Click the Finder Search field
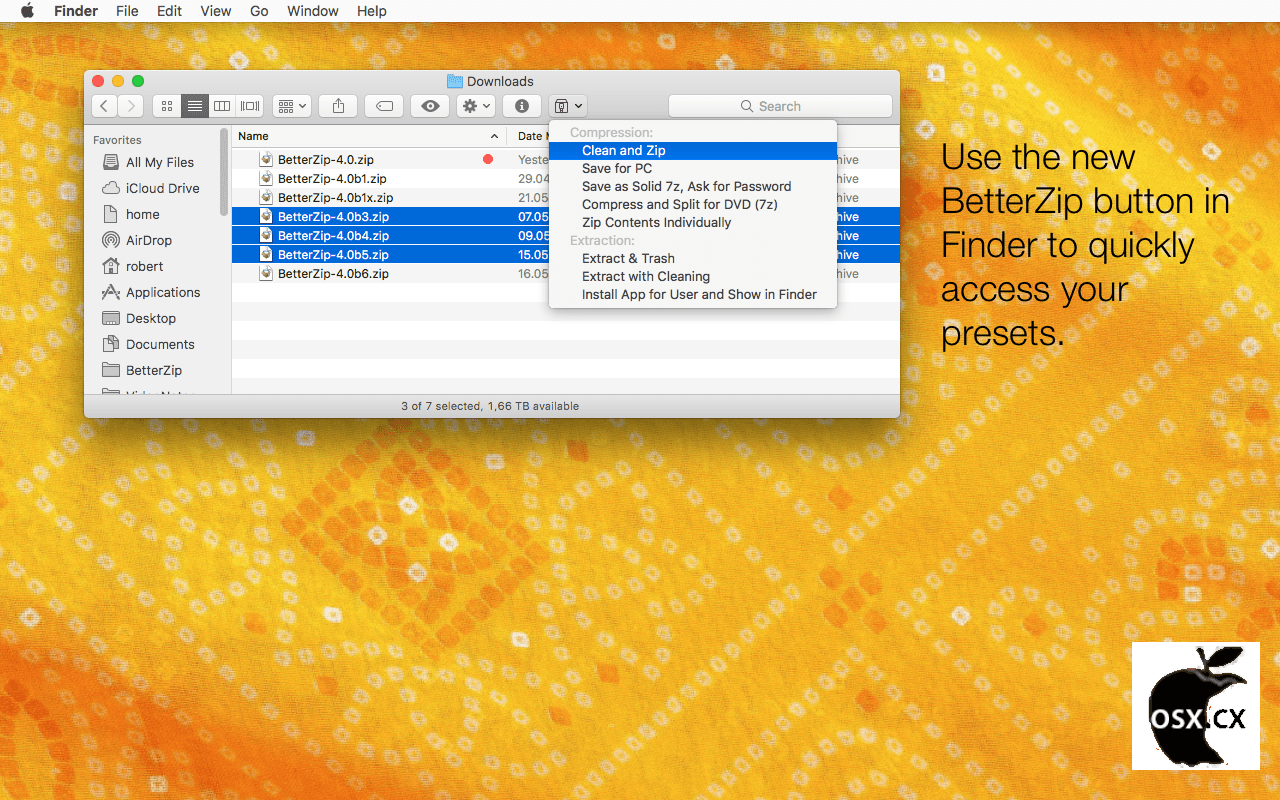The height and width of the screenshot is (800, 1280). pos(780,106)
